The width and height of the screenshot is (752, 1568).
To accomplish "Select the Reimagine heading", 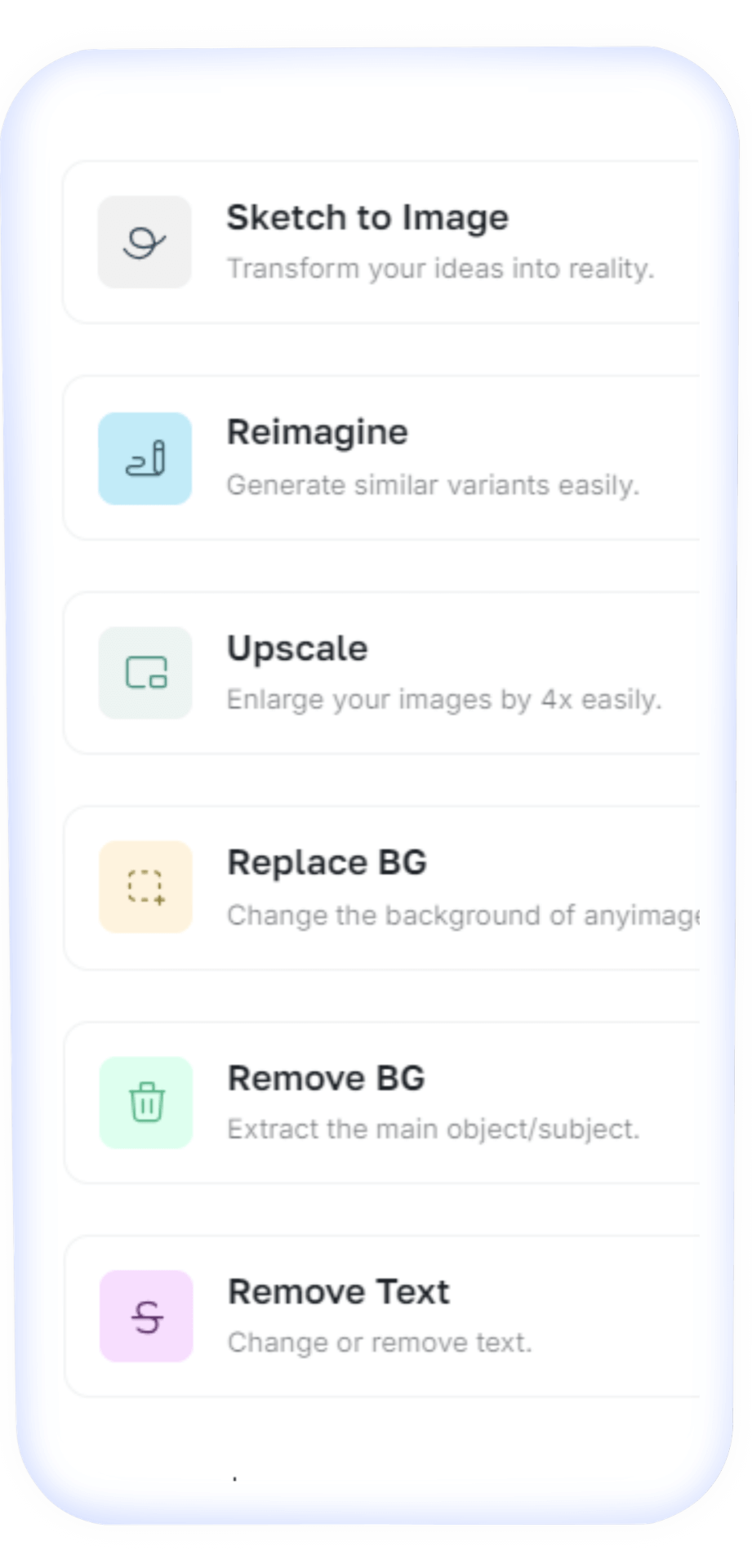I will (x=317, y=433).
